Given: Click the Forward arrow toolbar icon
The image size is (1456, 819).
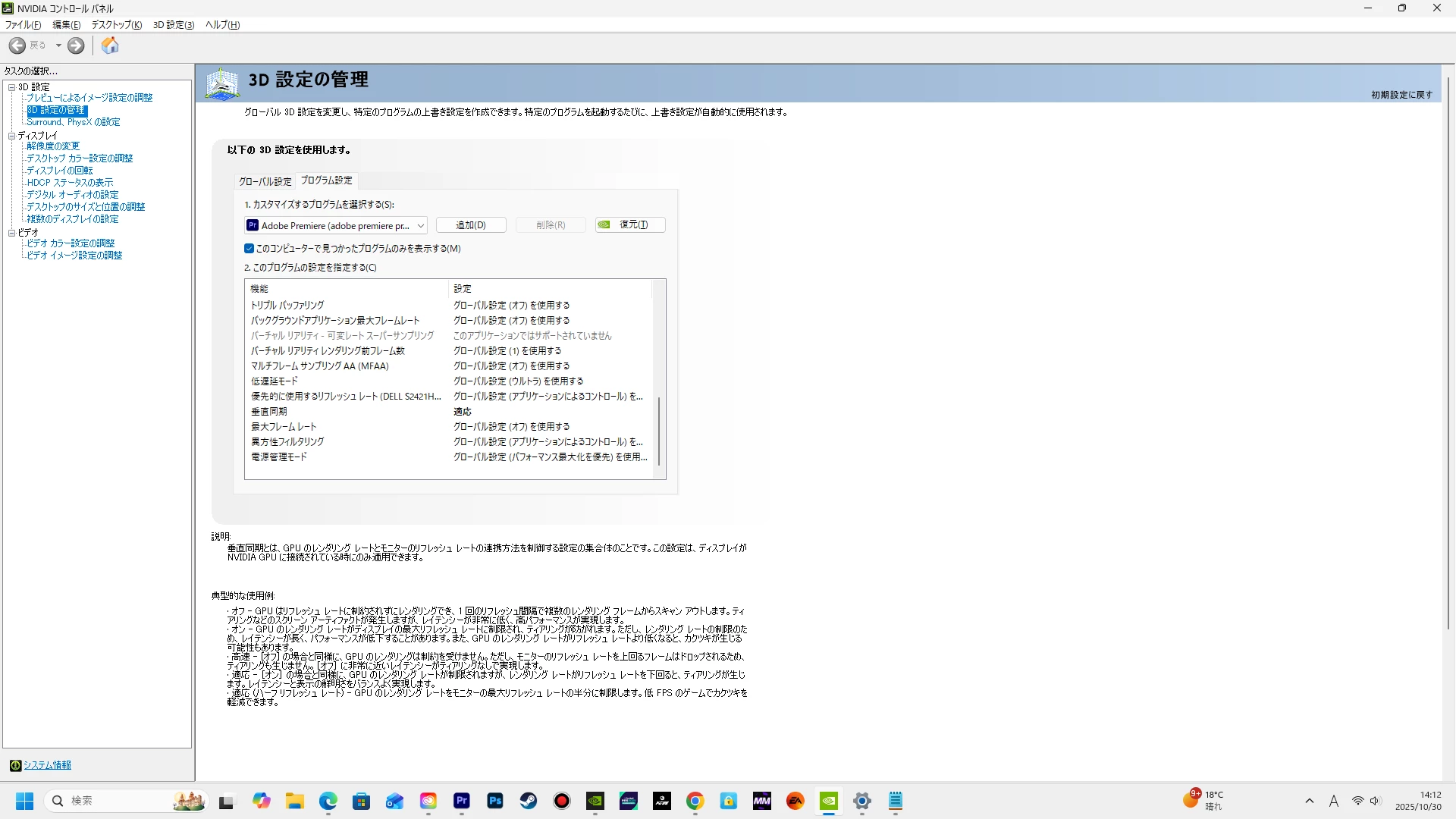Looking at the screenshot, I should [76, 45].
